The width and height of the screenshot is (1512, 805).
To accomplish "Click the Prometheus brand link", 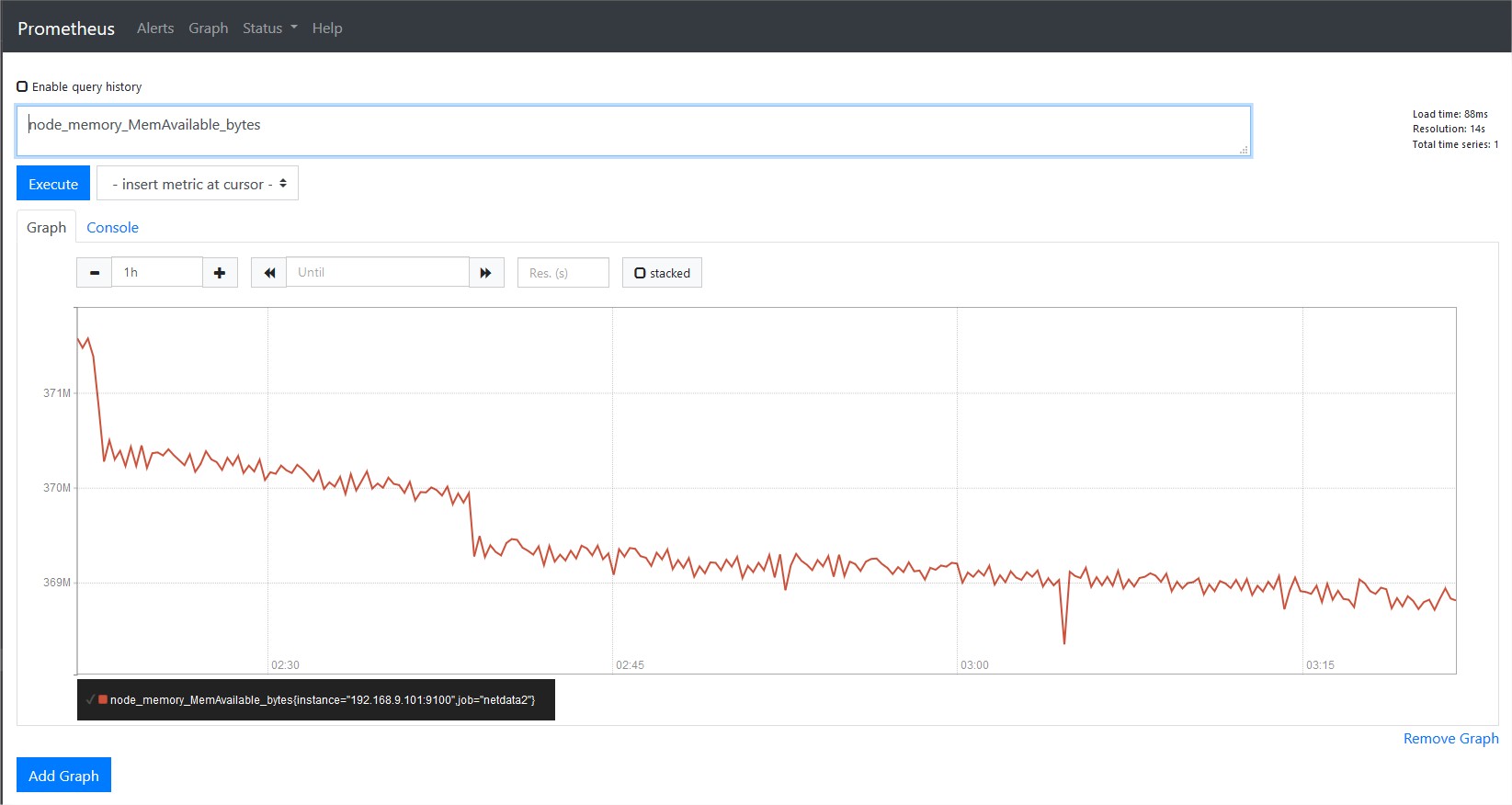I will point(66,28).
